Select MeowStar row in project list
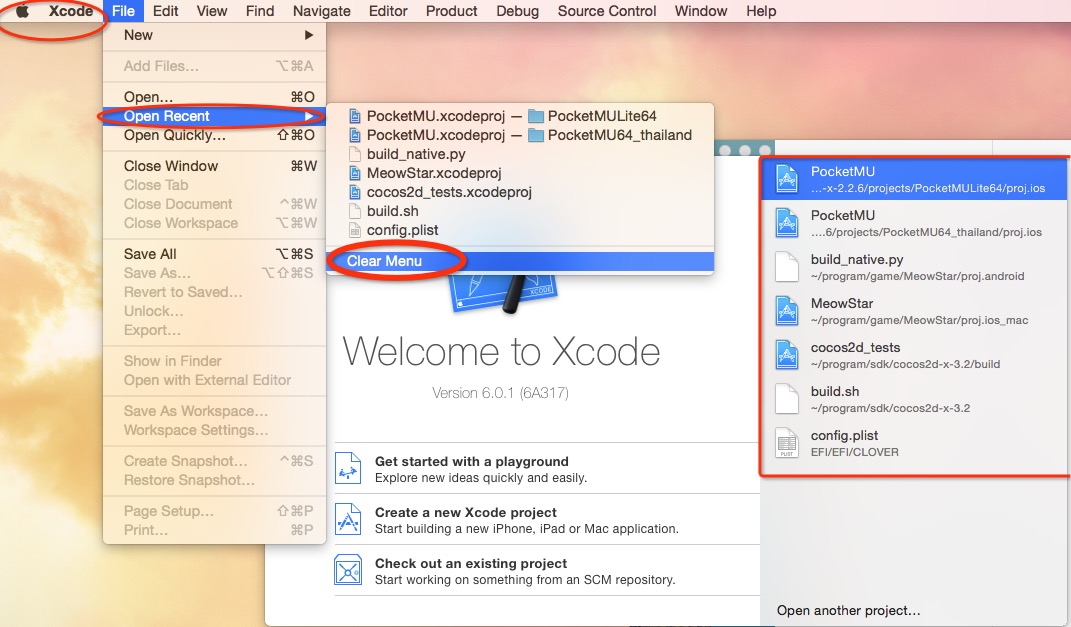This screenshot has width=1071, height=627. (914, 311)
